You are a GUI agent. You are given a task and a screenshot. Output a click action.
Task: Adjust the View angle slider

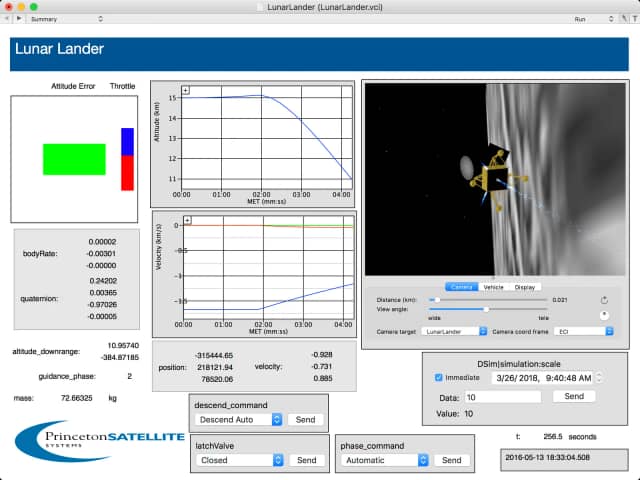(488, 309)
